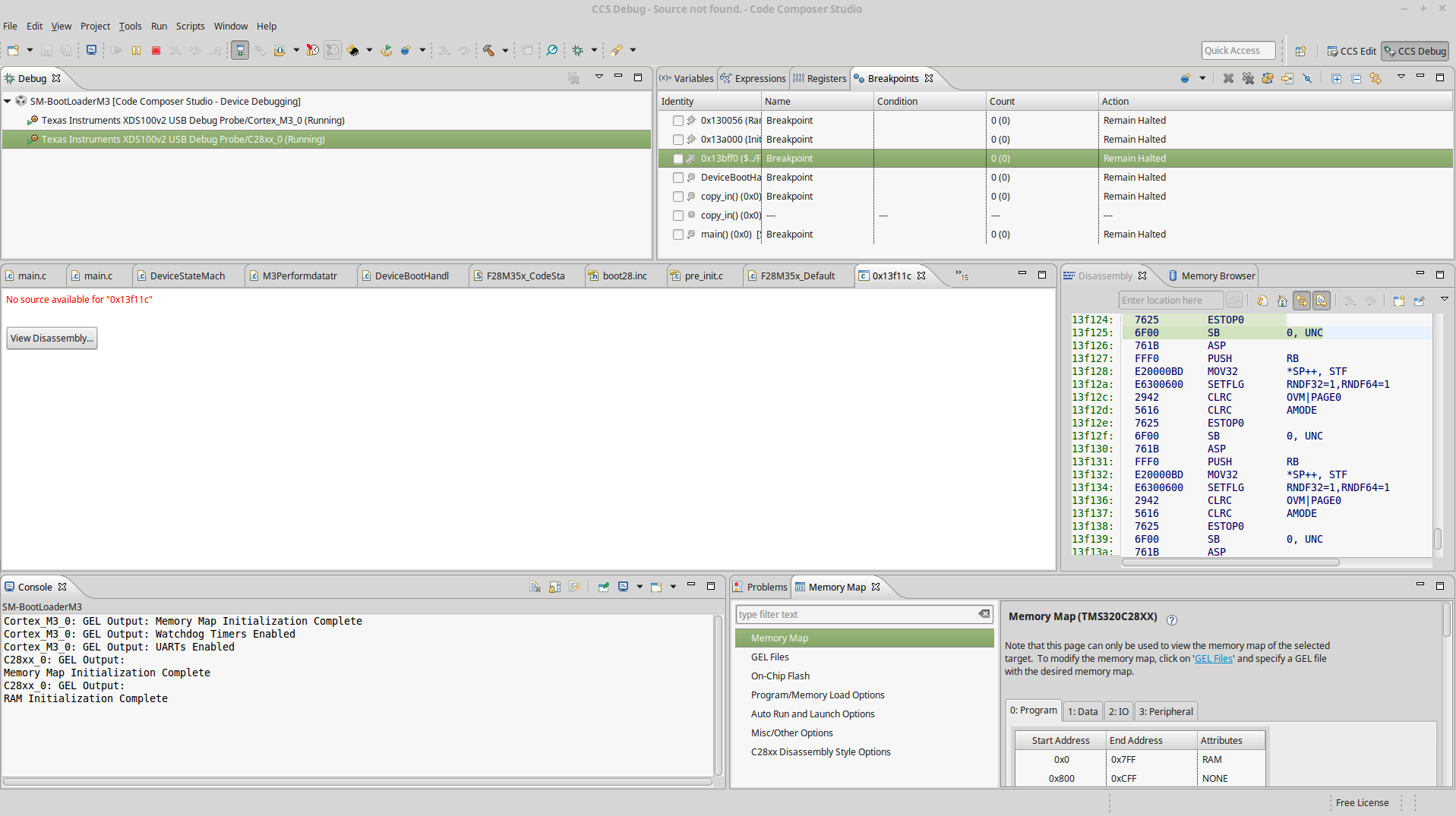Image resolution: width=1456 pixels, height=816 pixels.
Task: Open the GEL Files link
Action: (x=1213, y=659)
